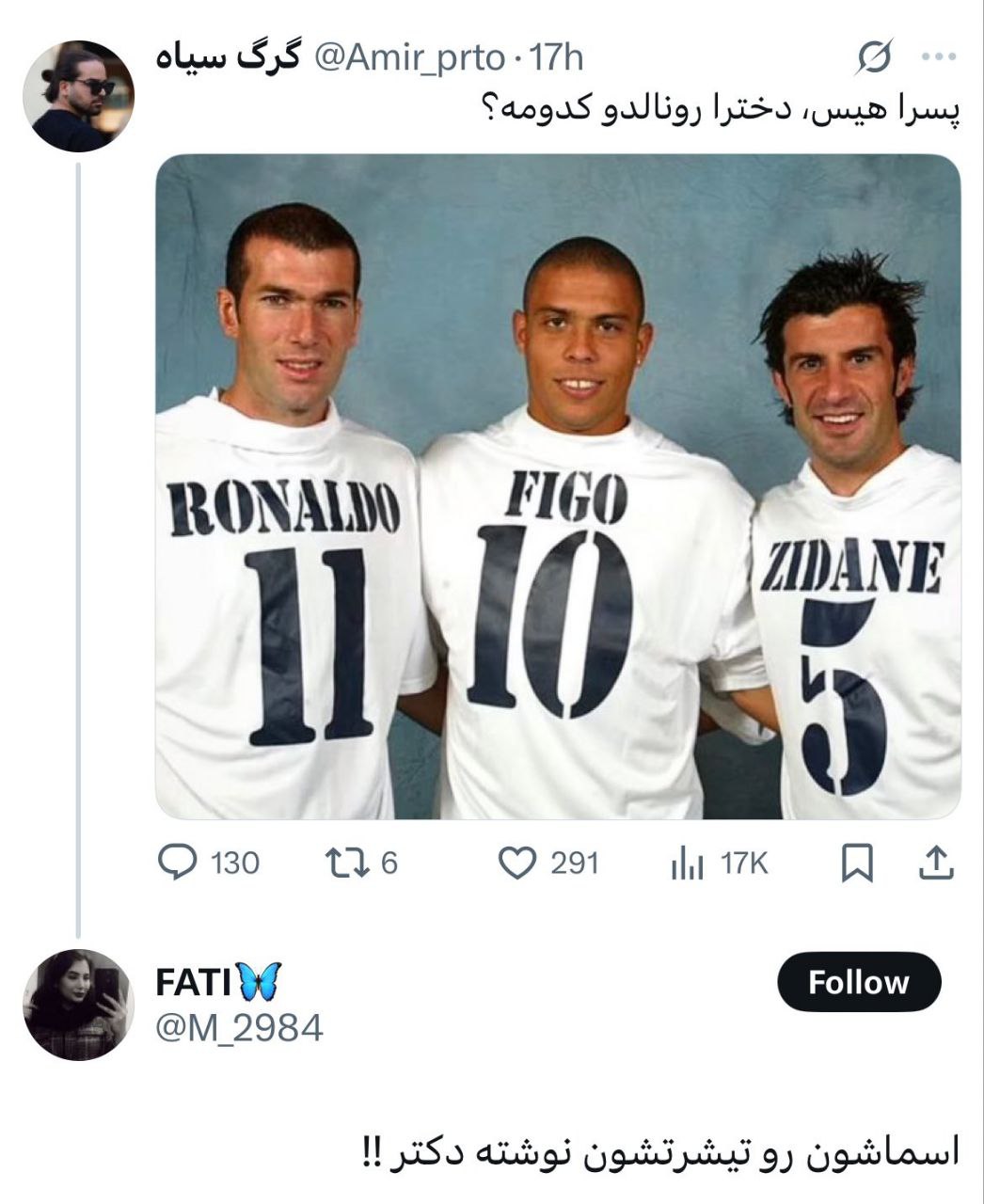Open the @M_2984 handle

tap(239, 1028)
